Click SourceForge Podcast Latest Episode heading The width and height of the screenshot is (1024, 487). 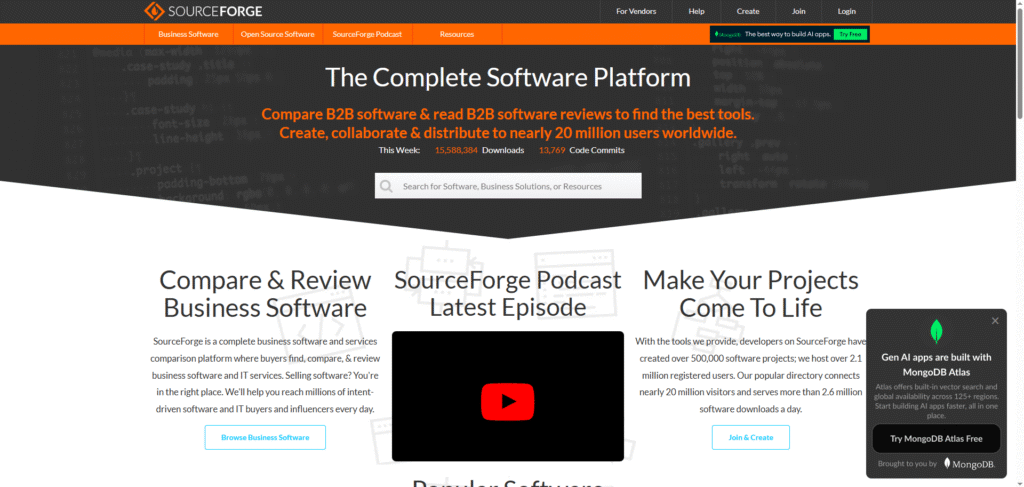click(x=507, y=294)
